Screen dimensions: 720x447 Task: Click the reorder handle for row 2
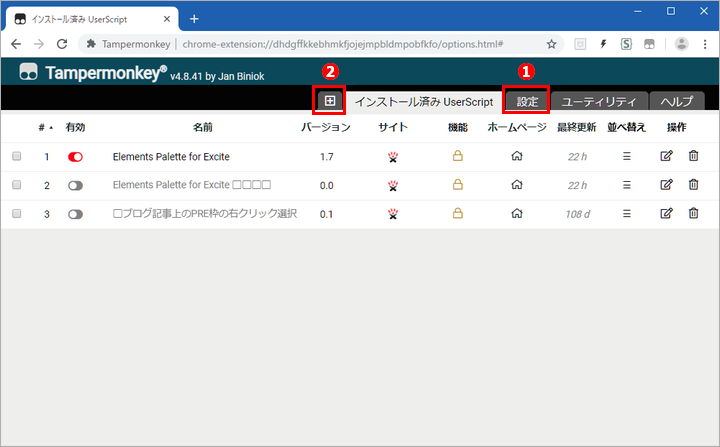click(x=627, y=185)
